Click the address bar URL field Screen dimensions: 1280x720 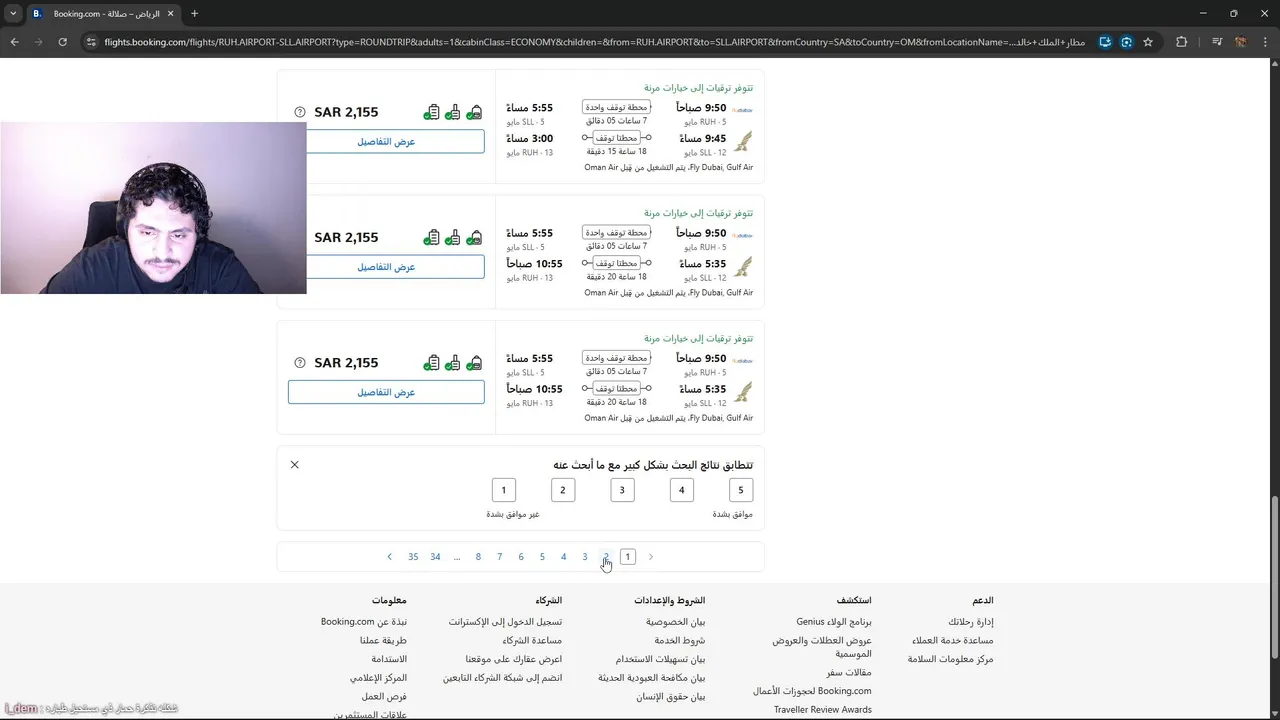594,42
